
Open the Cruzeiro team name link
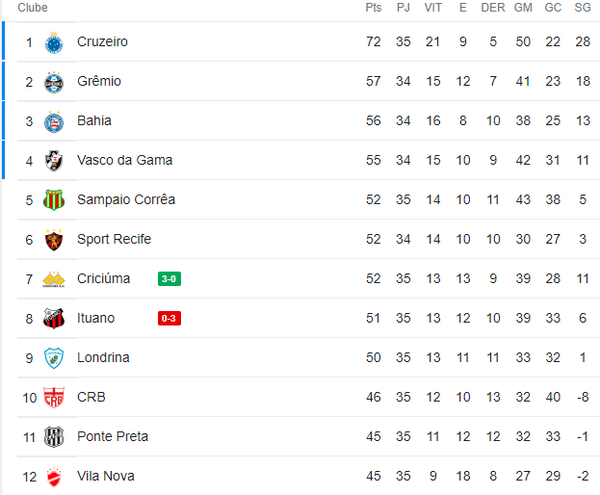(x=102, y=42)
